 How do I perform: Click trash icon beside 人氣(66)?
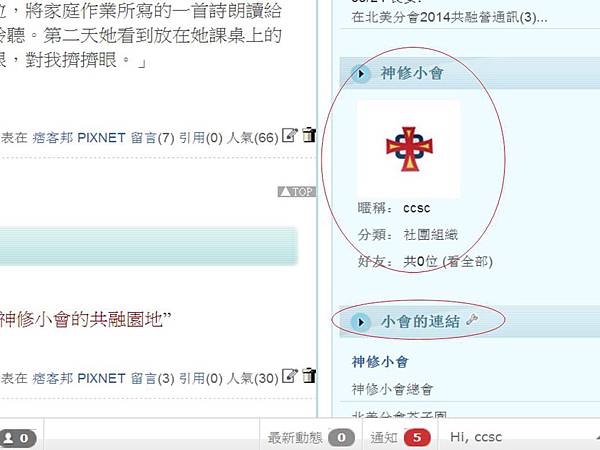[x=309, y=135]
